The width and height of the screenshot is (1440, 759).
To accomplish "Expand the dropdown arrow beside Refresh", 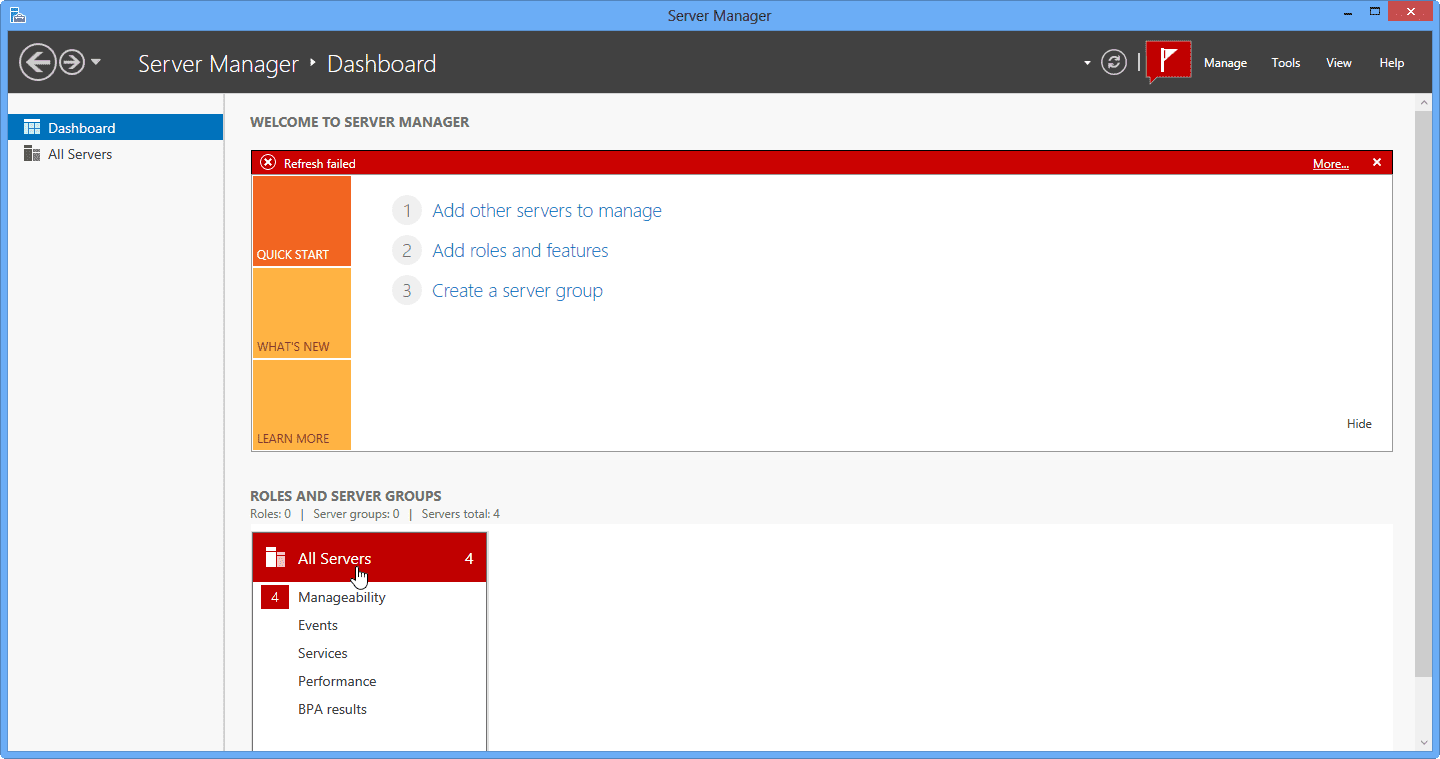I will pos(1087,63).
